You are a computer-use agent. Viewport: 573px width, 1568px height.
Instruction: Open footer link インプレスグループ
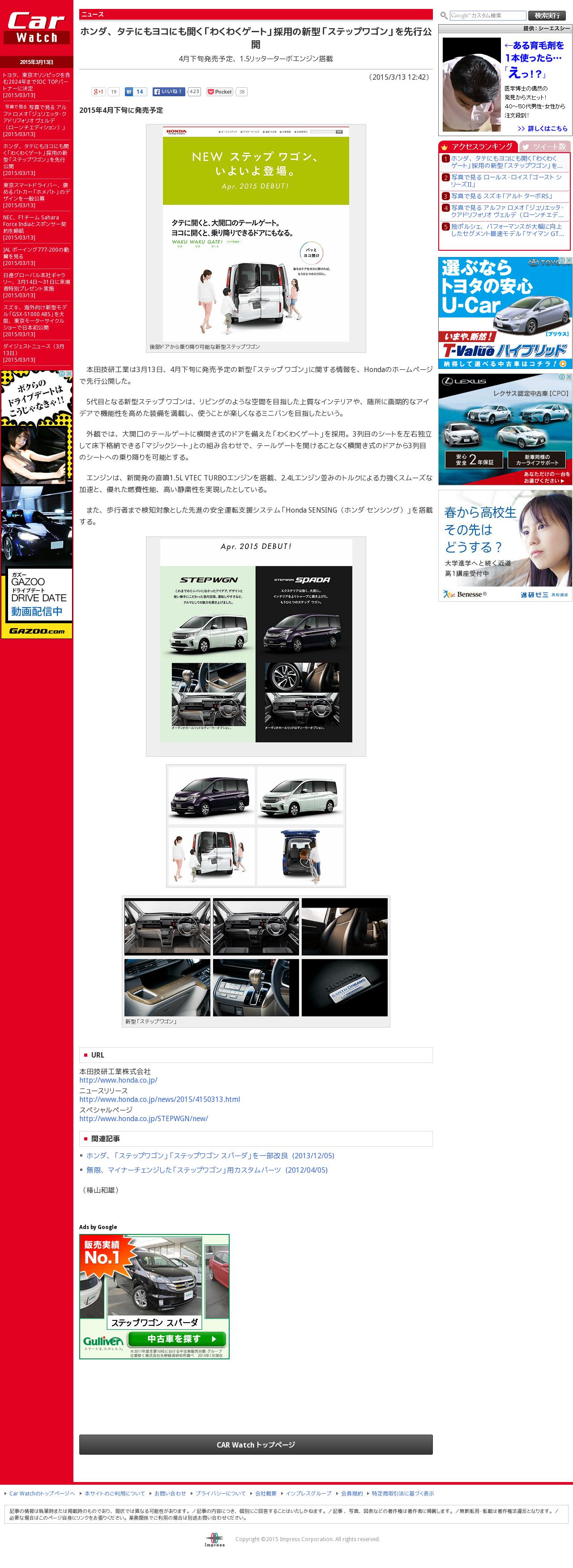pyautogui.click(x=308, y=1493)
